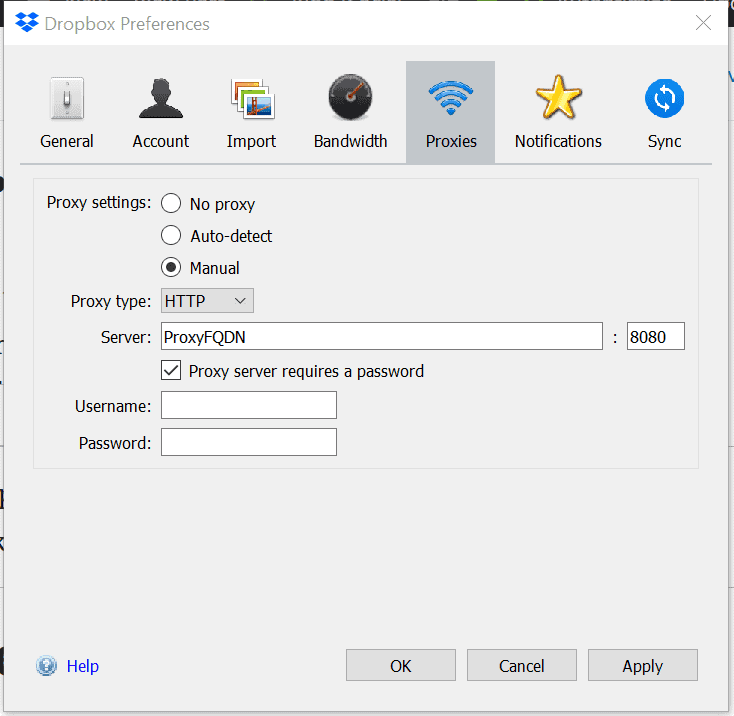Choose the Auto-detect proxy option

(x=171, y=236)
